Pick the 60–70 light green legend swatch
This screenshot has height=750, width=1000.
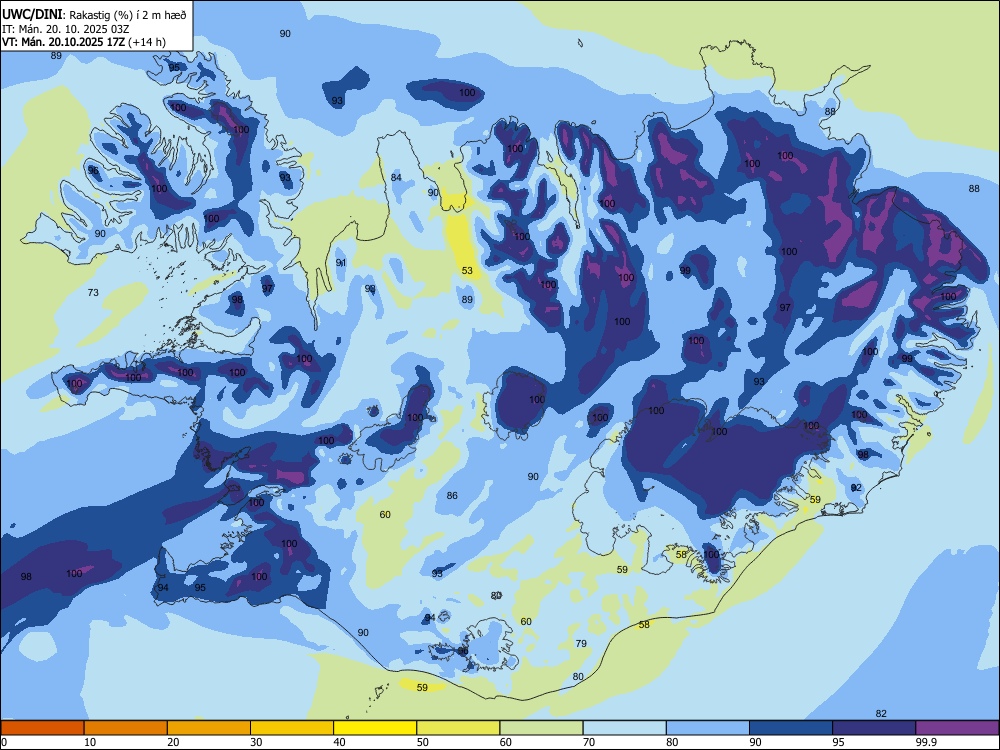541,728
